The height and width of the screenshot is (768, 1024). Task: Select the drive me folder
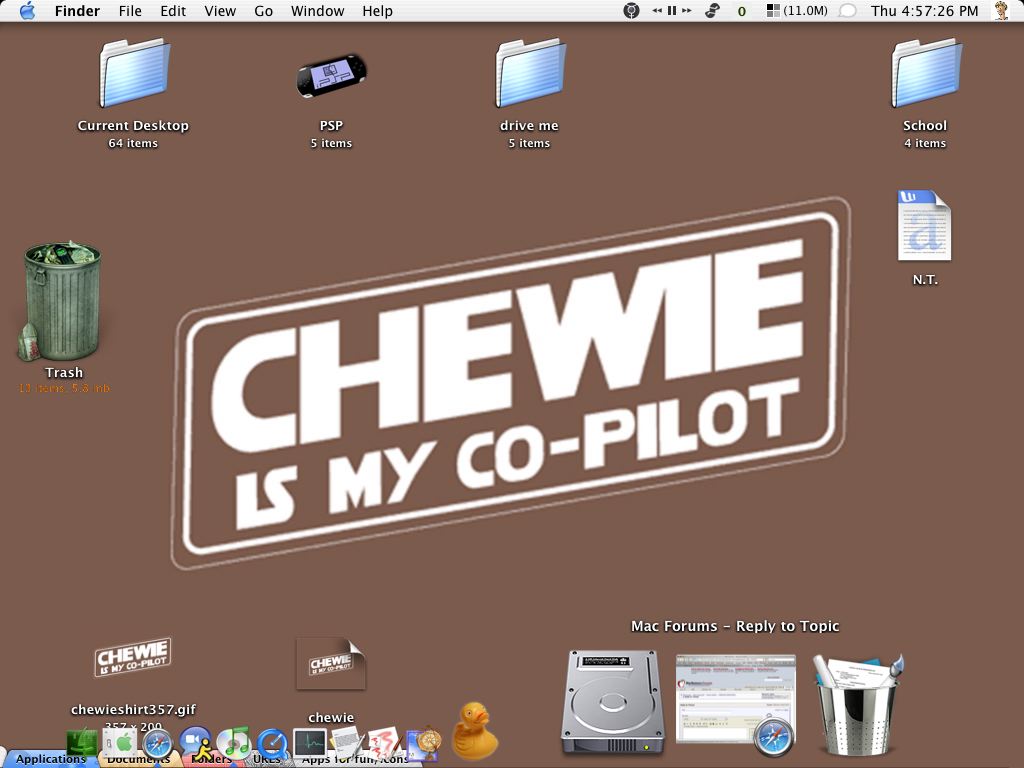tap(530, 72)
